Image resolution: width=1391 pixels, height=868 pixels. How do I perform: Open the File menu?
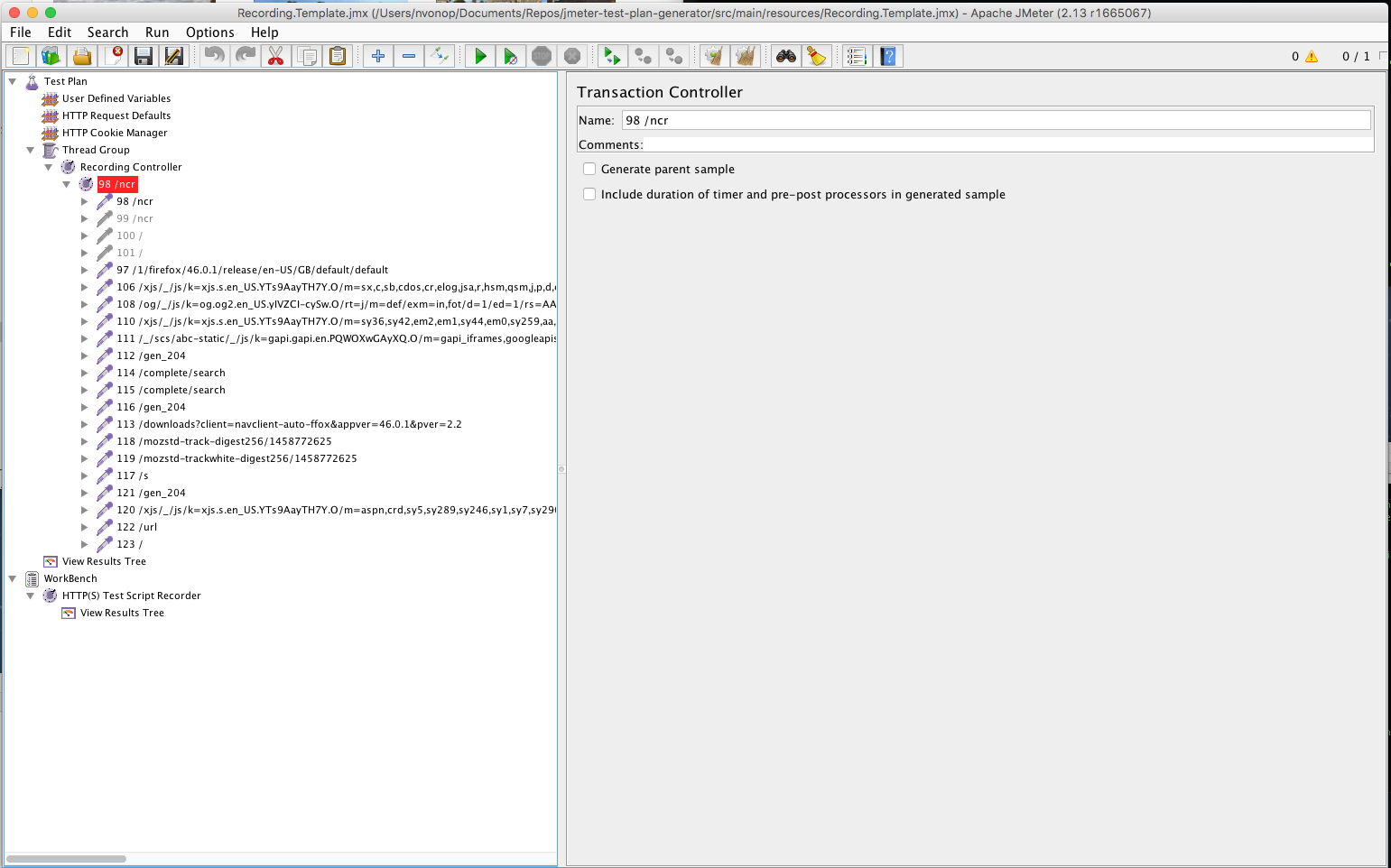[x=21, y=32]
